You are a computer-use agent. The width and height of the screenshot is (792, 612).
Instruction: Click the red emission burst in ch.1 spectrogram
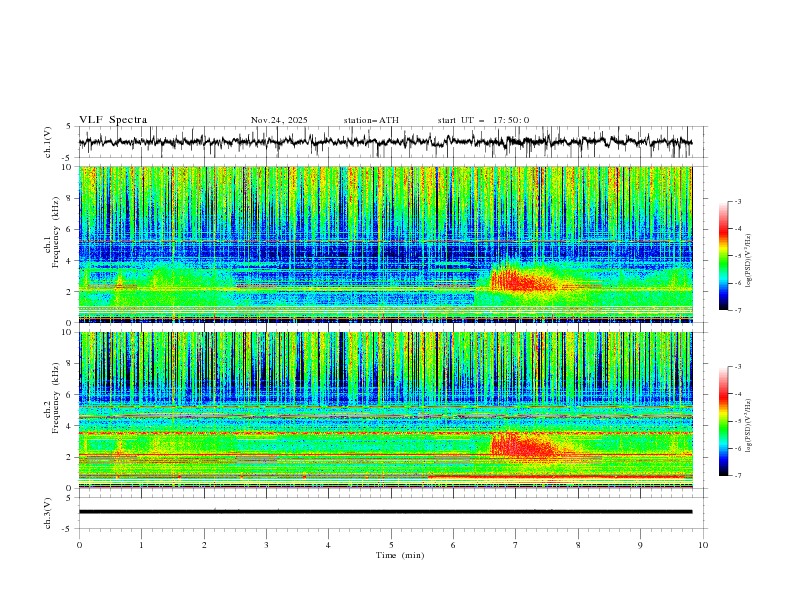[x=523, y=280]
